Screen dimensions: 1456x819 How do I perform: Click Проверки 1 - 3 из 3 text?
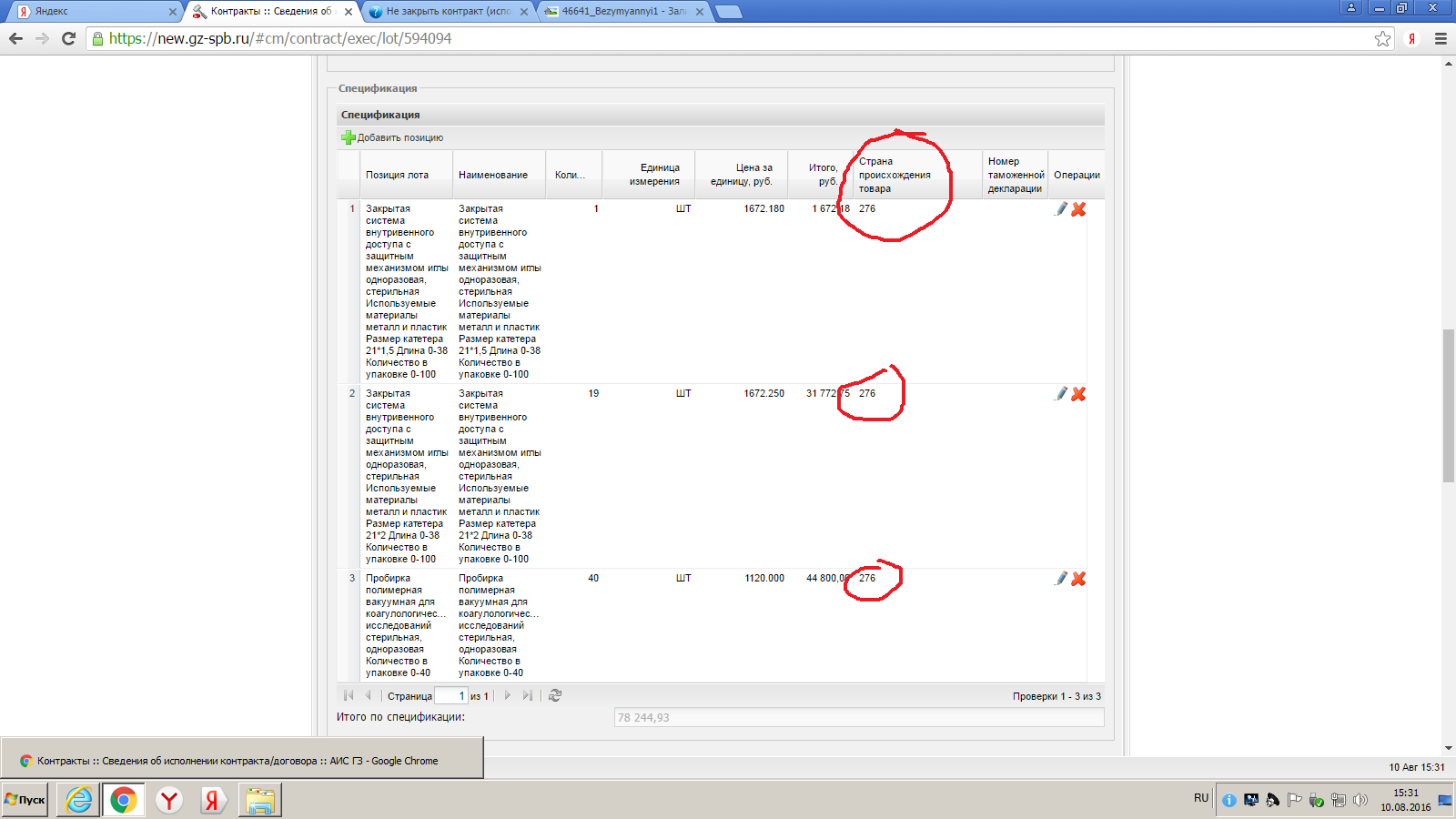(1057, 696)
